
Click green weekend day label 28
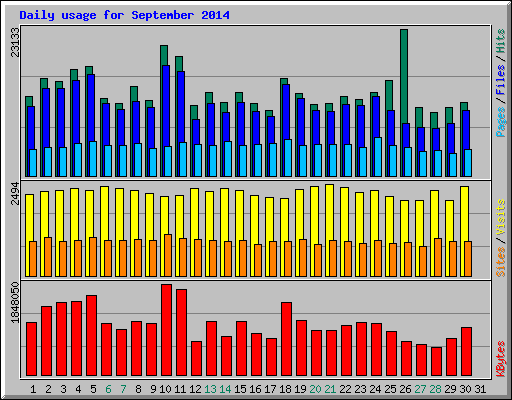coord(435,389)
